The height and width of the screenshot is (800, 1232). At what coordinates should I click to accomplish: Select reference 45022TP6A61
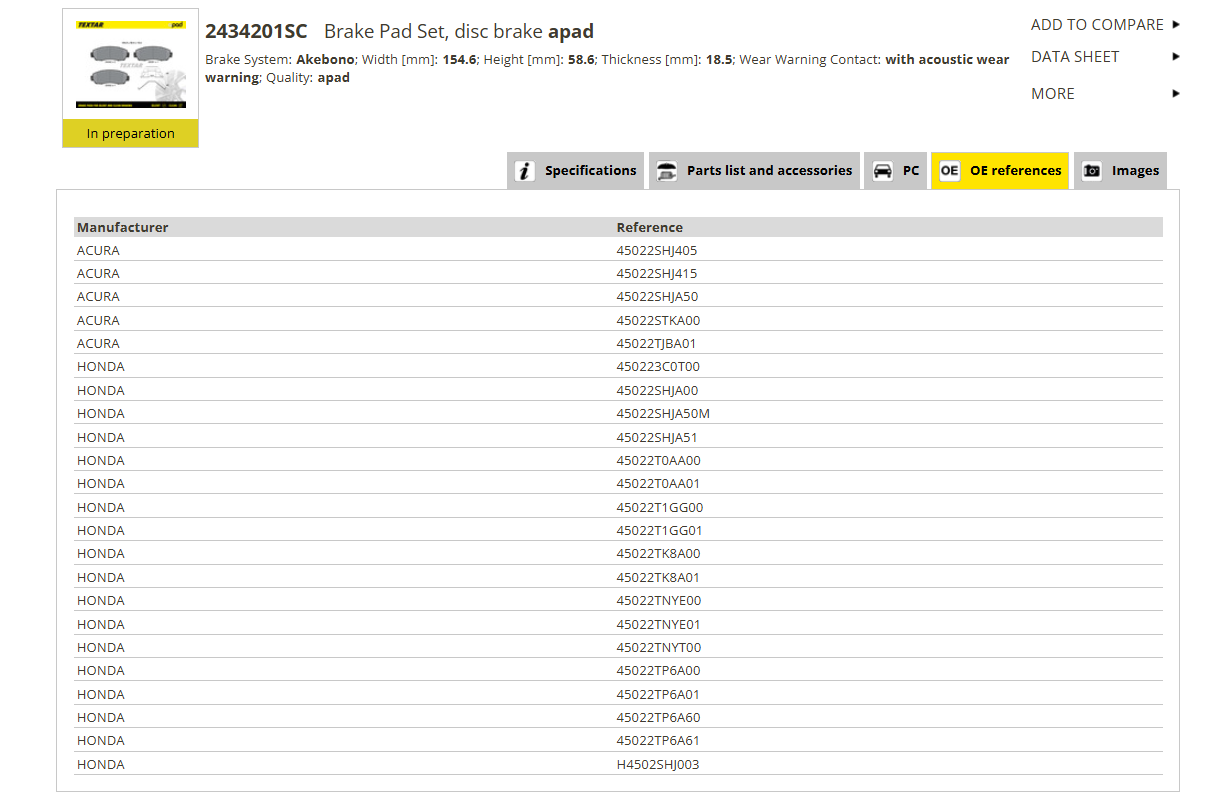point(658,741)
